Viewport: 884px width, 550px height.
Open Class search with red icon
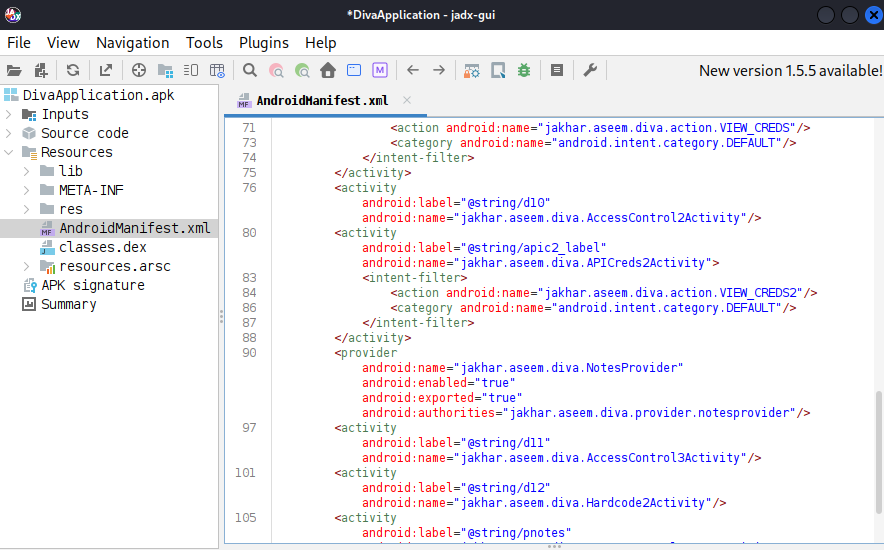[x=276, y=70]
